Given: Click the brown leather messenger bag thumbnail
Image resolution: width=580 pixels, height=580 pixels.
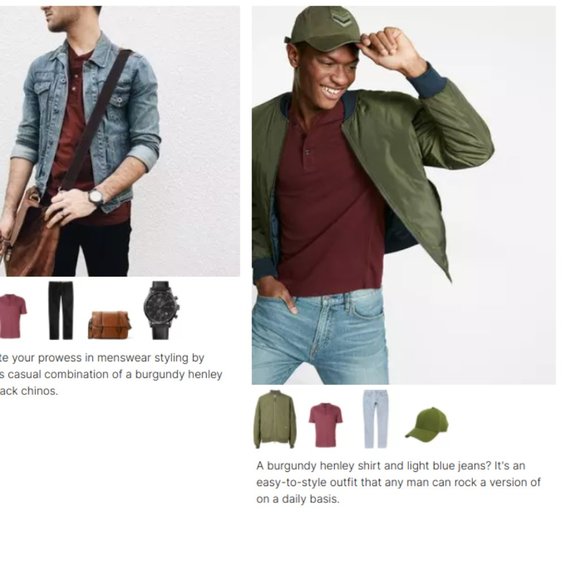Looking at the screenshot, I should 109,325.
